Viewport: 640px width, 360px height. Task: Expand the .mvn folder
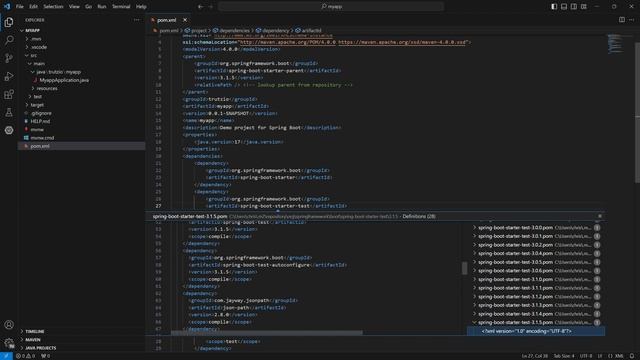coord(27,39)
